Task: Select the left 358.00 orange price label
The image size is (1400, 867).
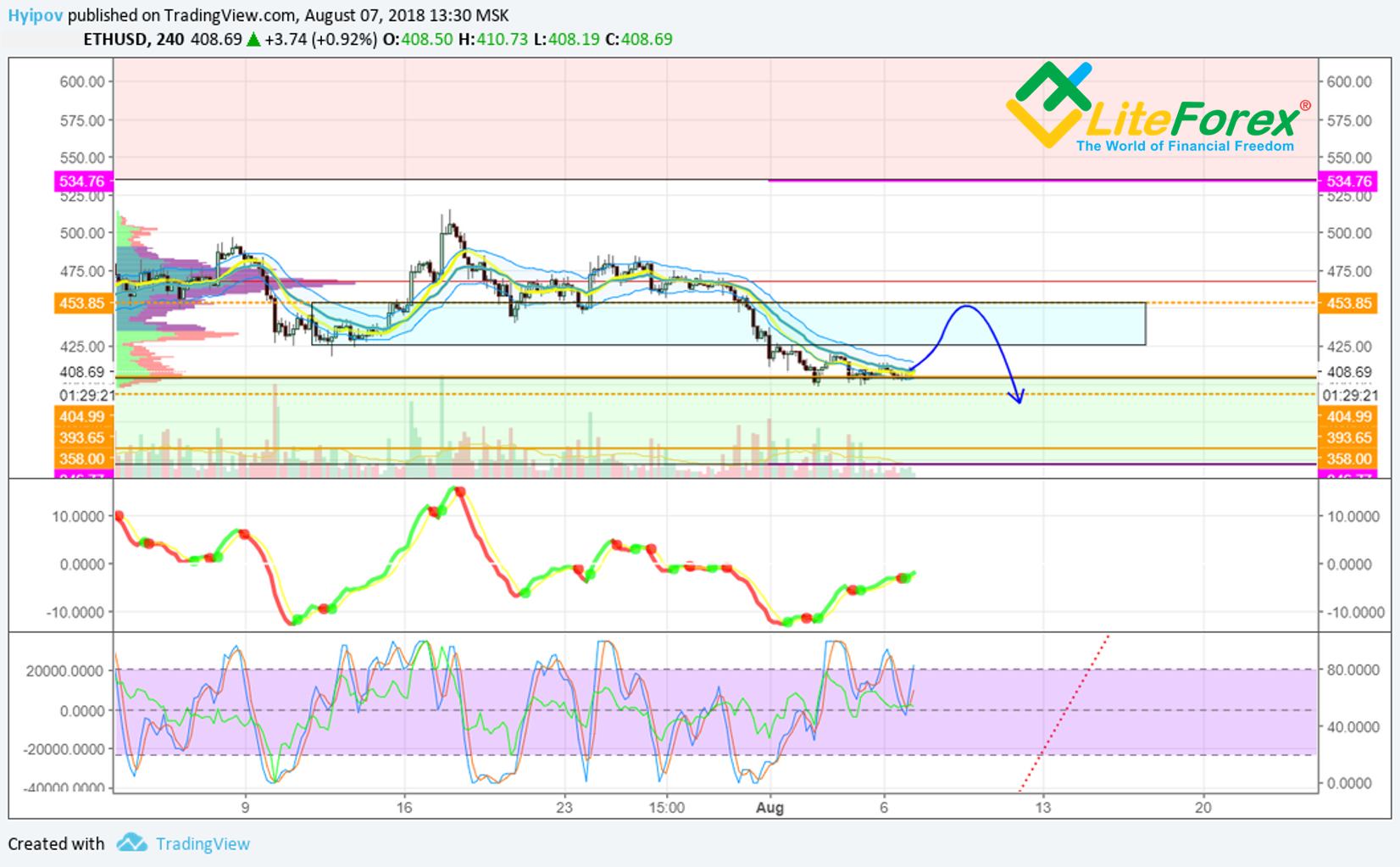Action: 82,459
